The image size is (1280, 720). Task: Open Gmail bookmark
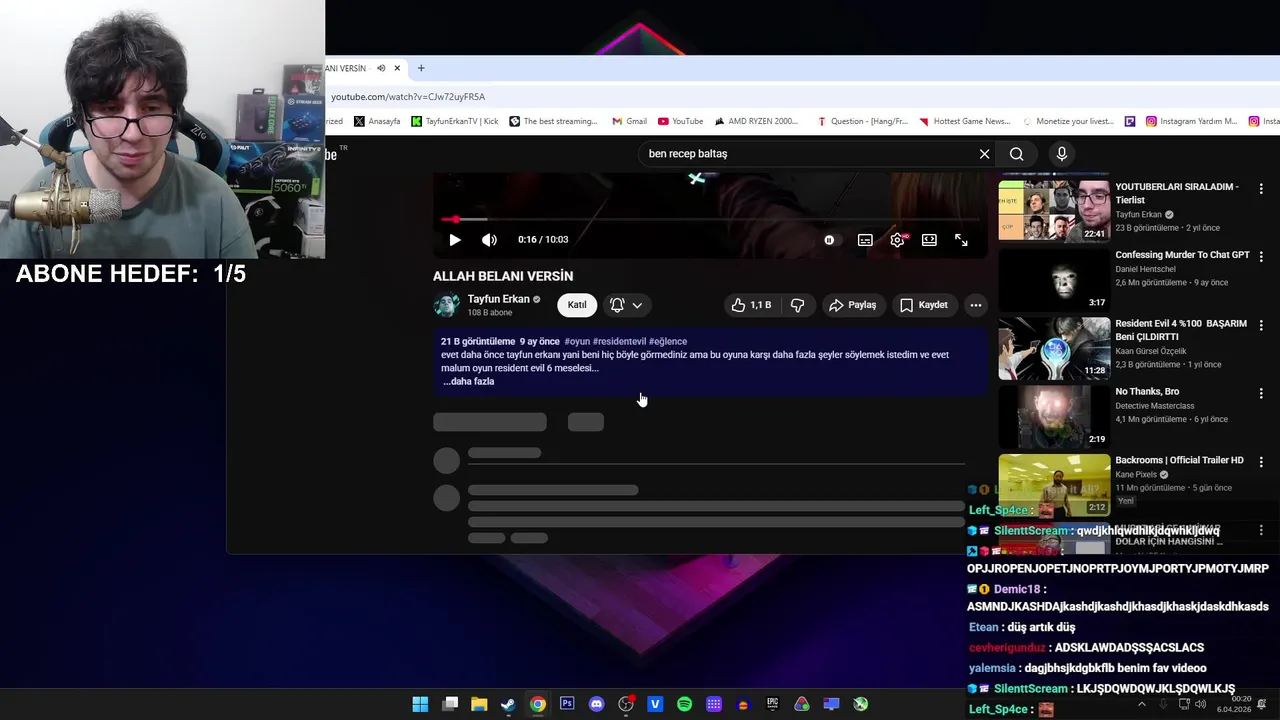[x=628, y=121]
